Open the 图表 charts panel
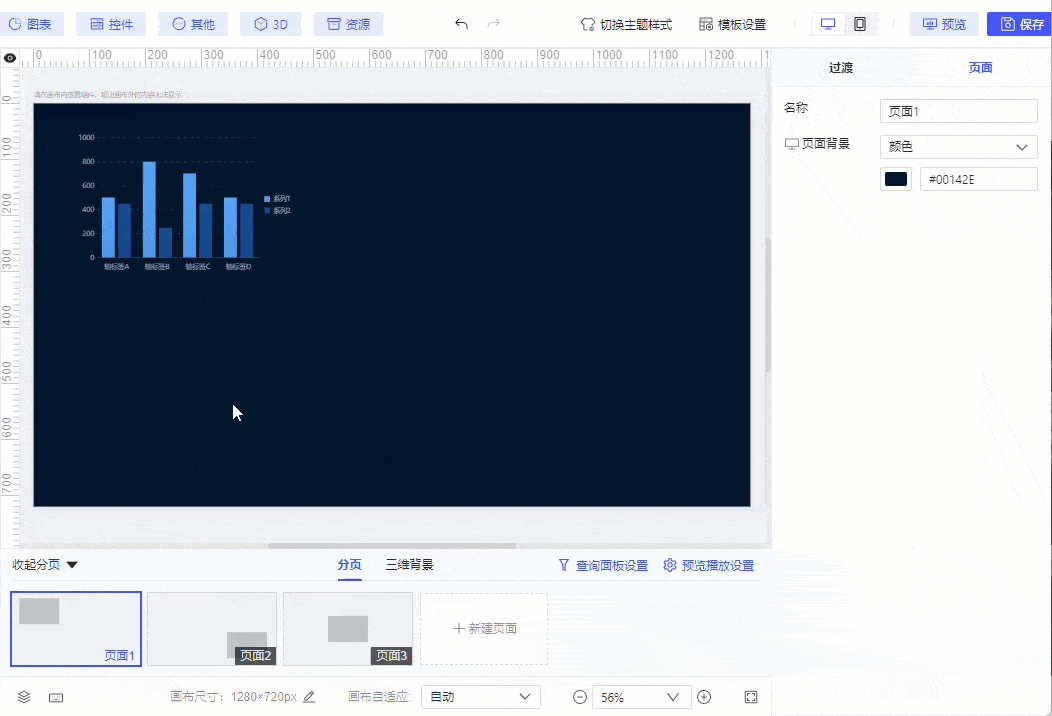1052x716 pixels. click(33, 23)
